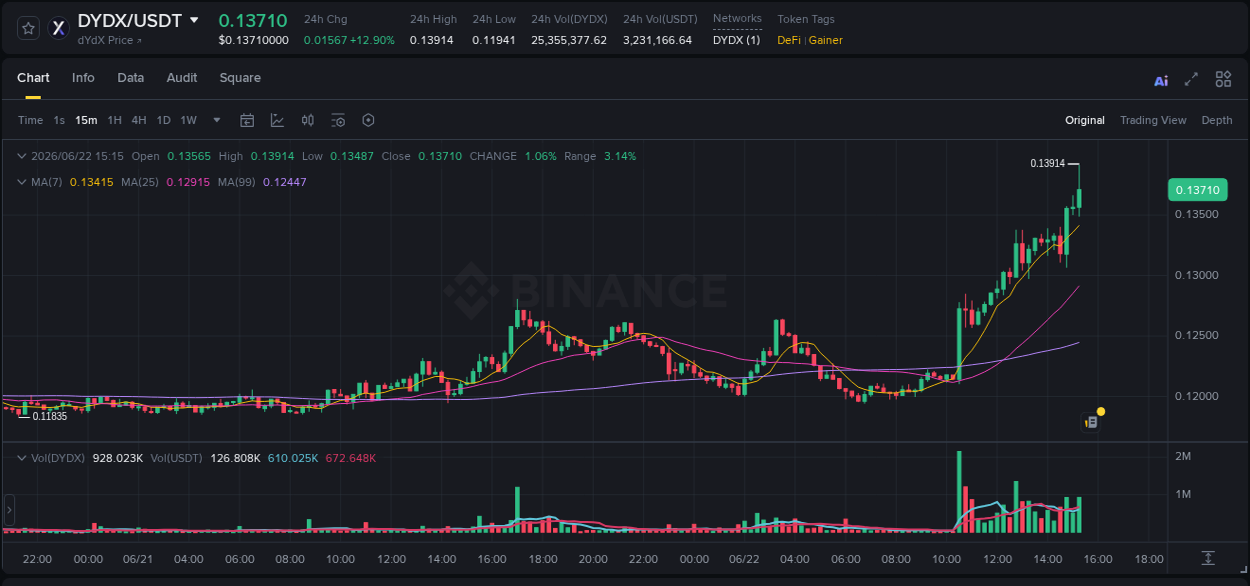Open the chart list settings icon
1250x586 pixels.
tap(338, 120)
